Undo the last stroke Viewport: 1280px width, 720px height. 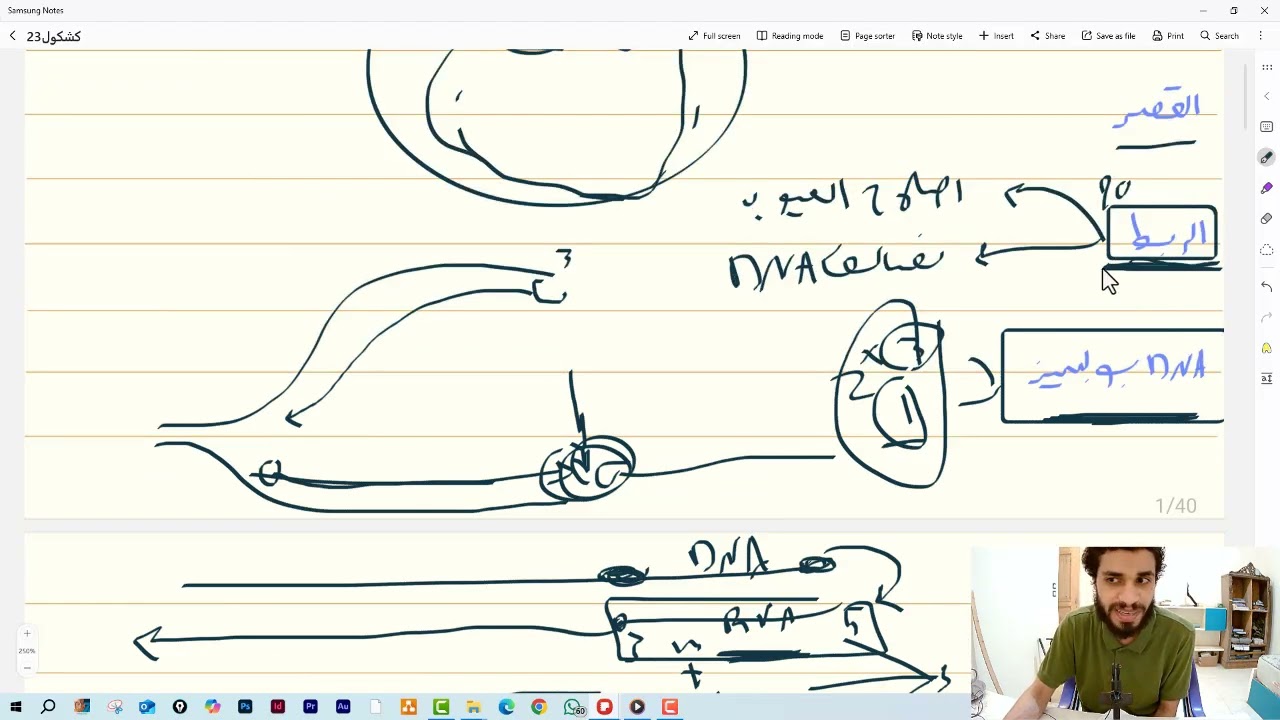coord(1267,287)
